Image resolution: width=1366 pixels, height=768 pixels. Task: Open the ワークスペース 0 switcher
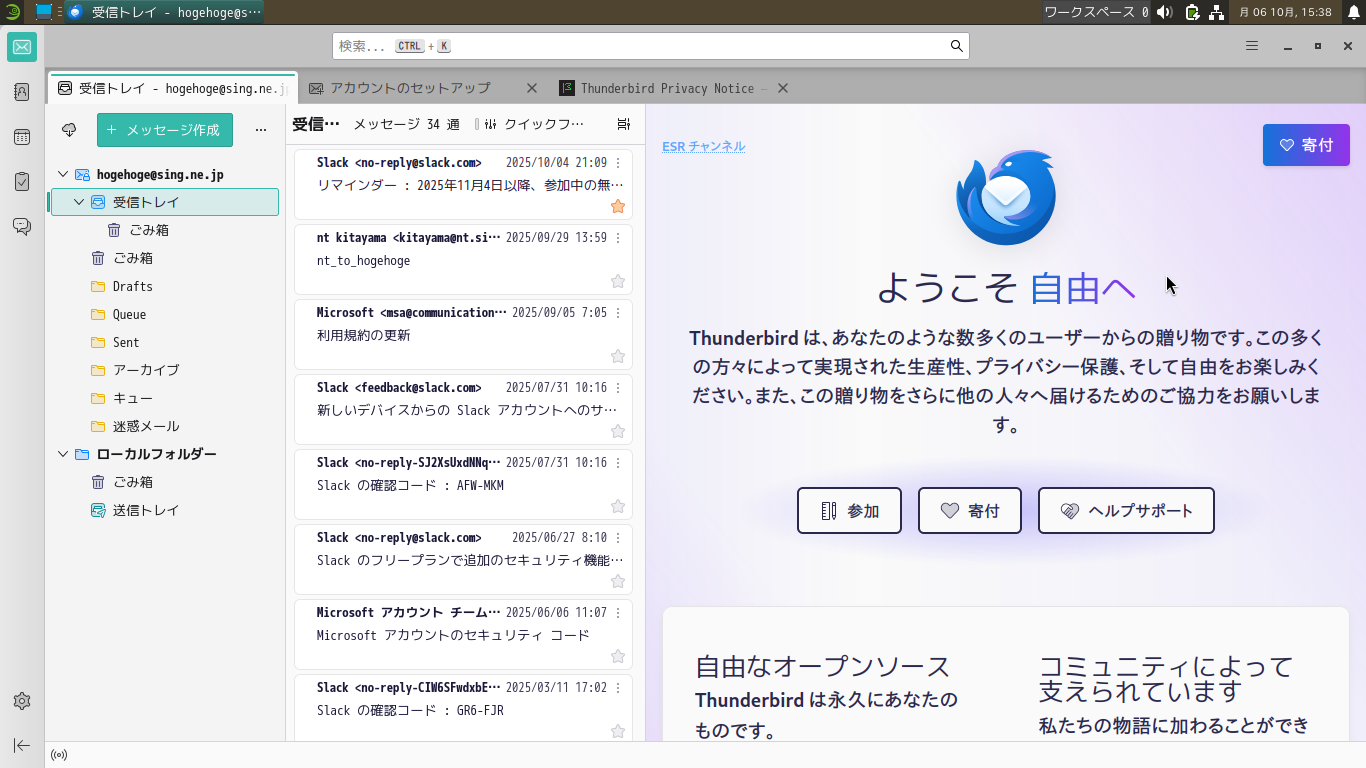[x=1096, y=12]
